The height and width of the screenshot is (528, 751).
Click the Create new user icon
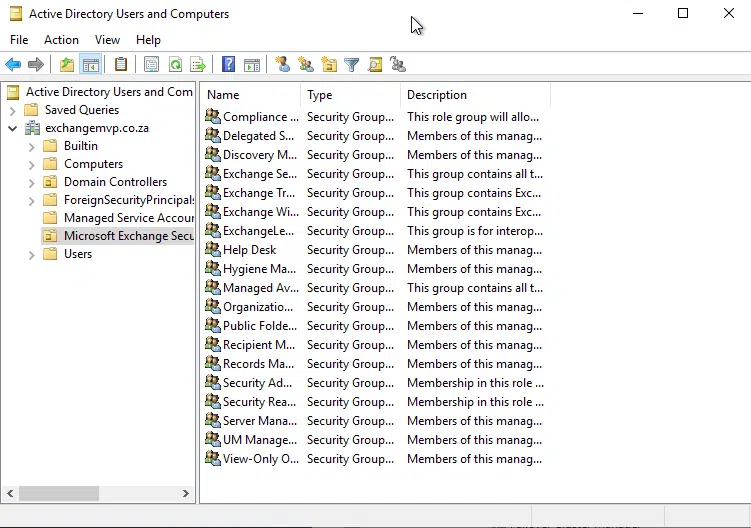282,65
